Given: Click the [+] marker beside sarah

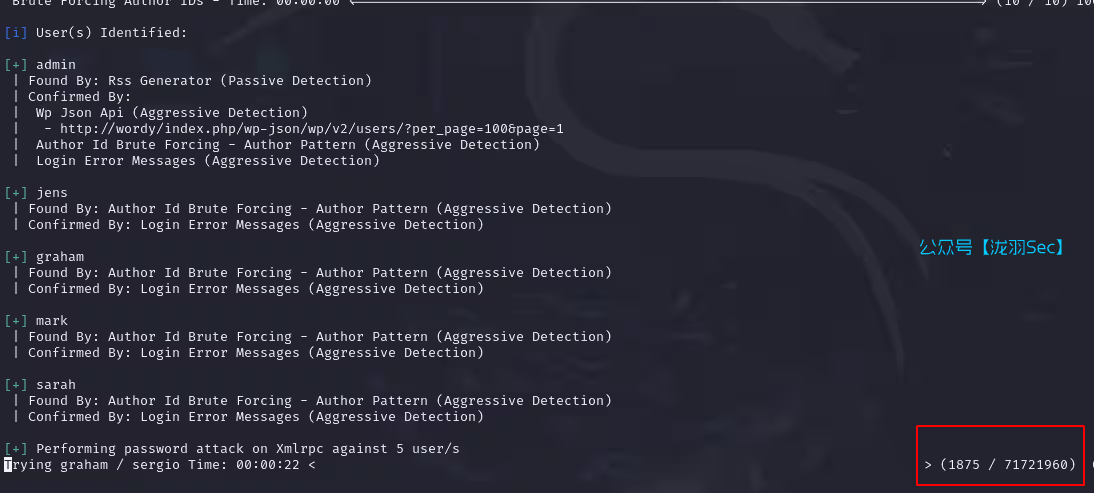Looking at the screenshot, I should click(16, 385).
